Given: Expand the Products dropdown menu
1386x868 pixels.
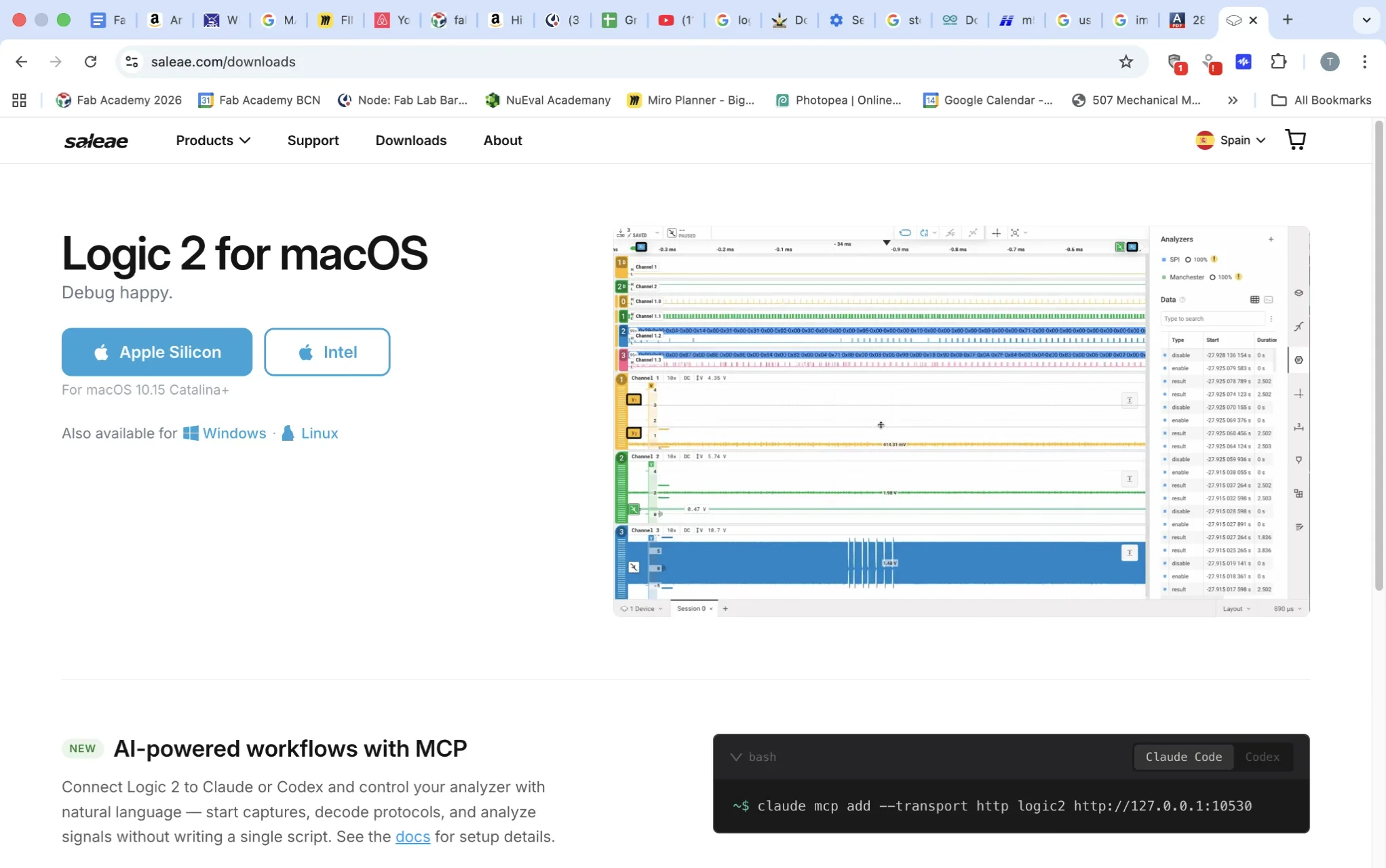Looking at the screenshot, I should [213, 140].
